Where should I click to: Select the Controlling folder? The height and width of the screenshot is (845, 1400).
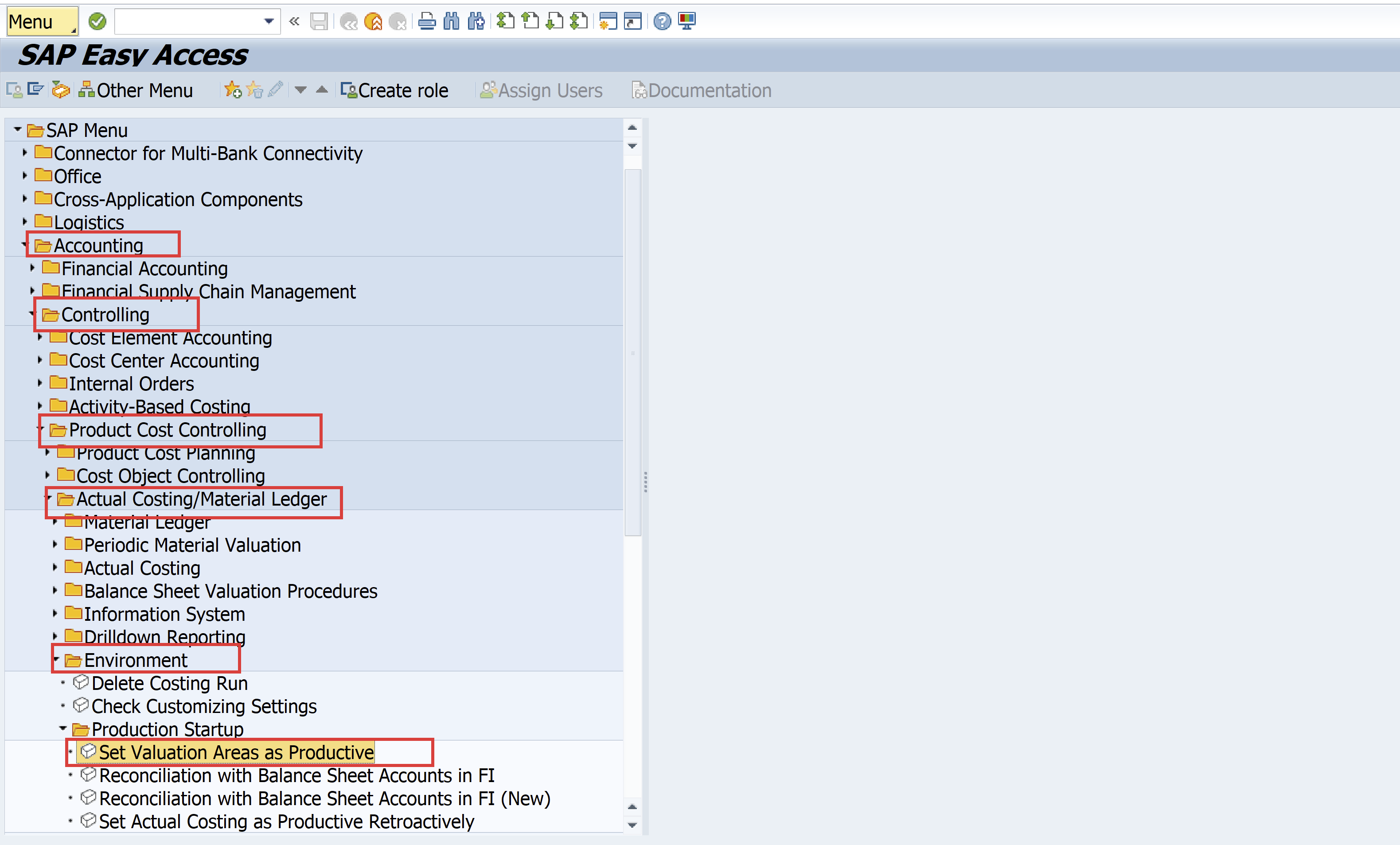coord(105,315)
